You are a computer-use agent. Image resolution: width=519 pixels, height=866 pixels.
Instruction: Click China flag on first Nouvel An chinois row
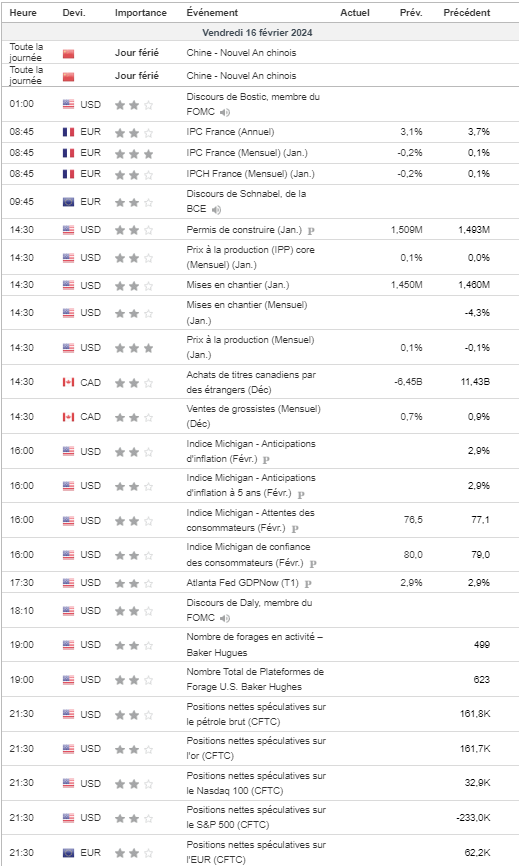pos(68,54)
